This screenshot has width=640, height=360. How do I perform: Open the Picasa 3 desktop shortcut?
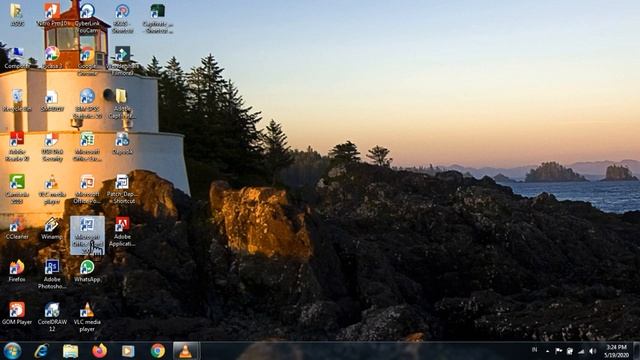coord(52,58)
